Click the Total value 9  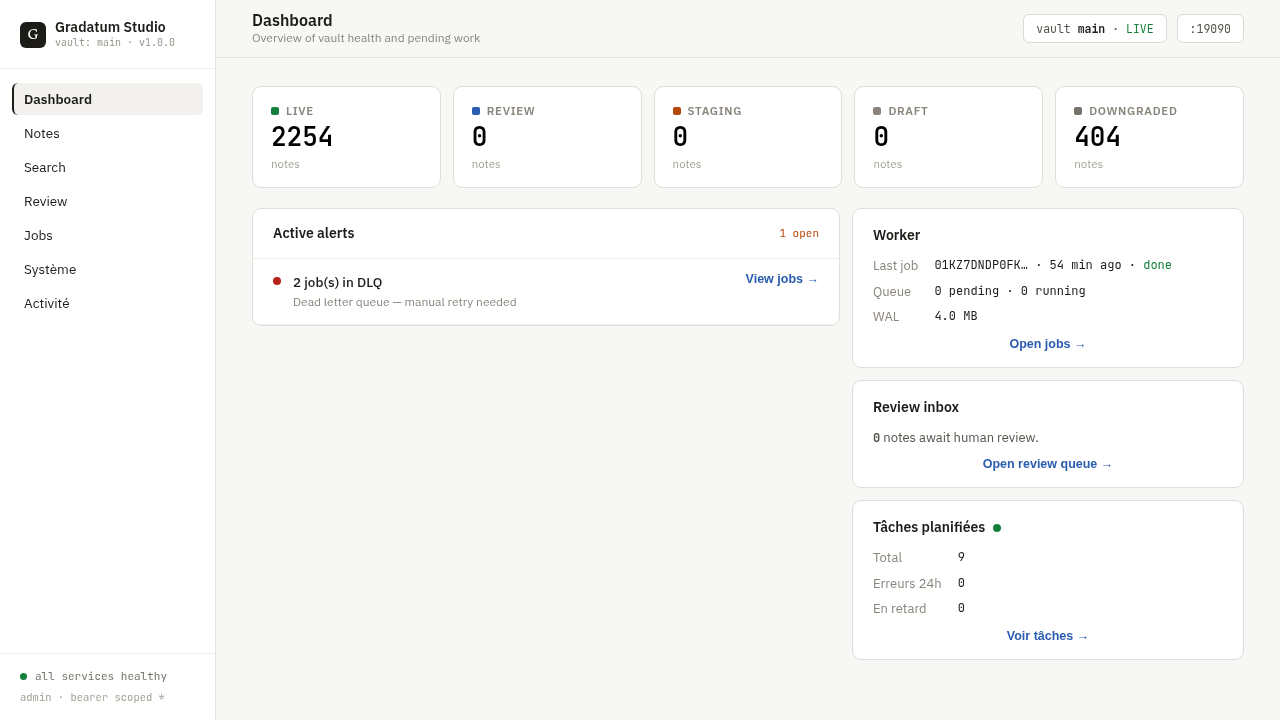(x=962, y=557)
